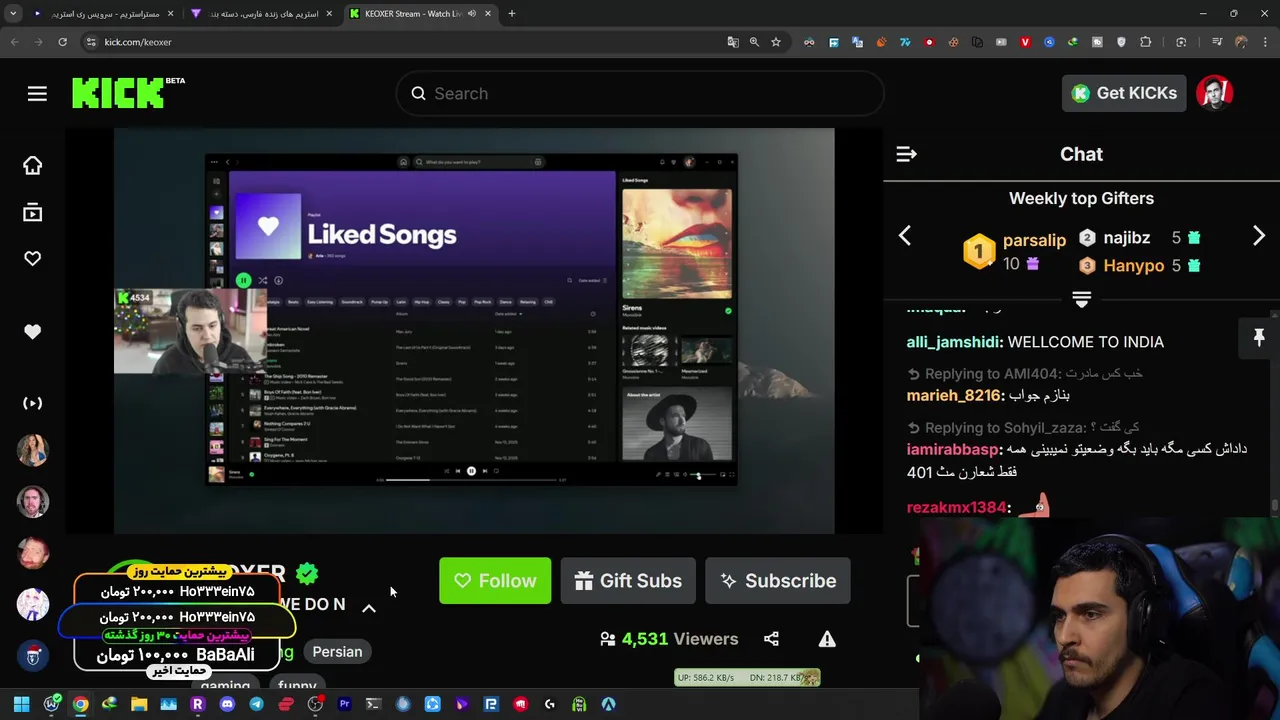Go to Home in Kick sidebar
This screenshot has width=1280, height=720.
33,165
